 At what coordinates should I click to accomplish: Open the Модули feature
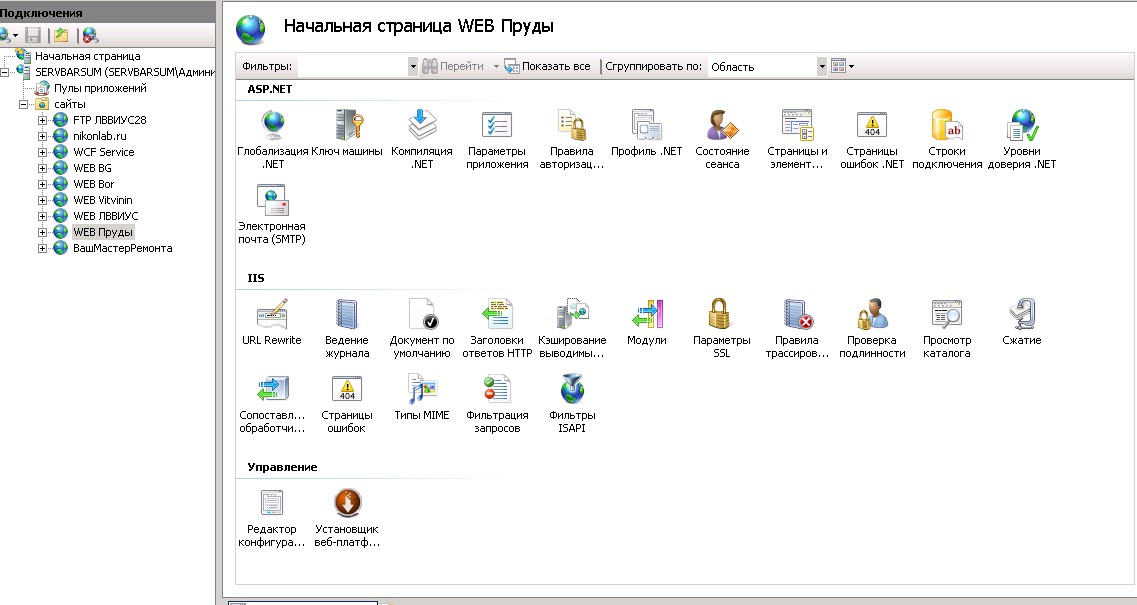pyautogui.click(x=647, y=322)
